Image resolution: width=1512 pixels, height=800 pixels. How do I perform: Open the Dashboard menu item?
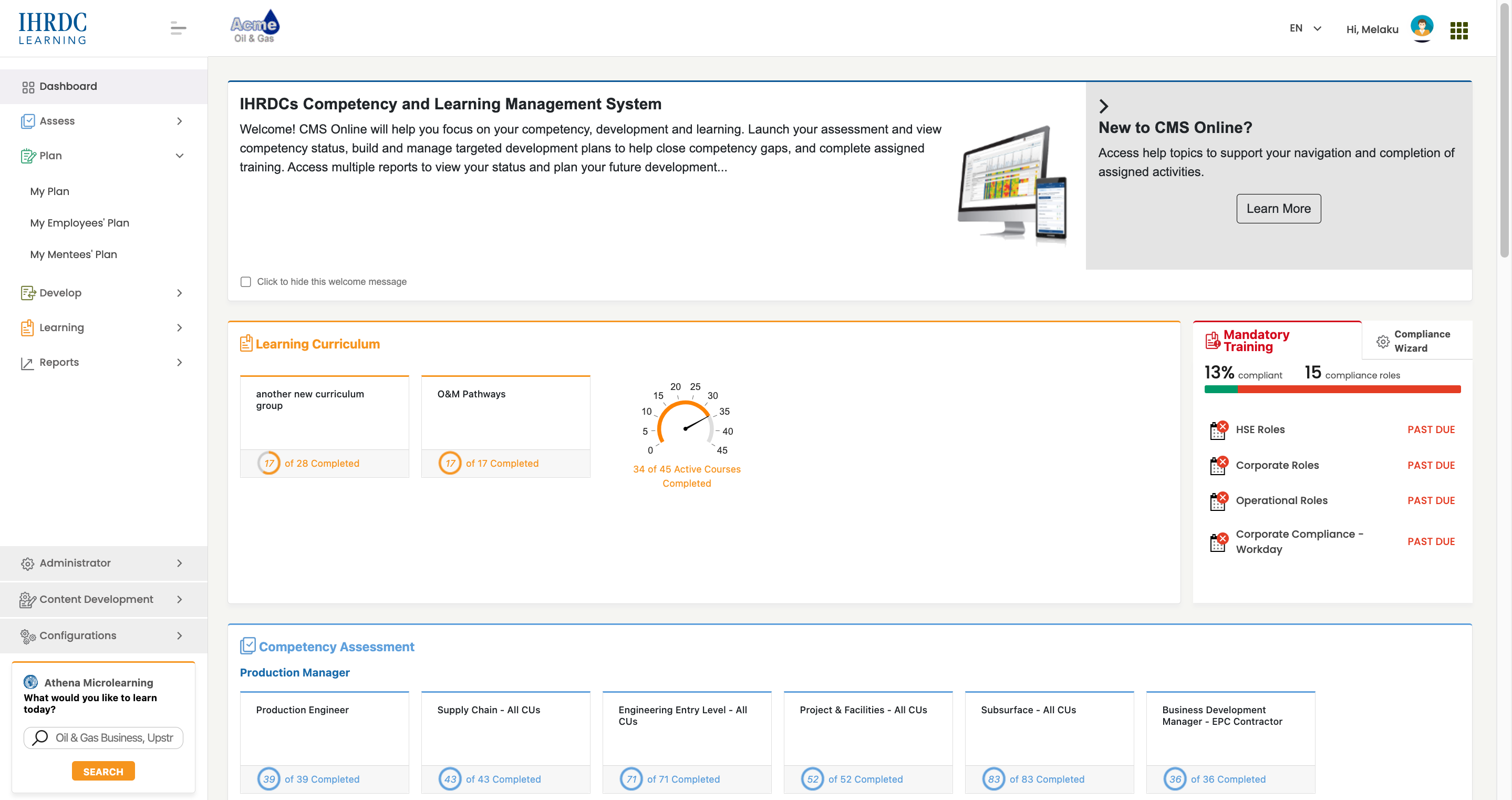pos(103,86)
